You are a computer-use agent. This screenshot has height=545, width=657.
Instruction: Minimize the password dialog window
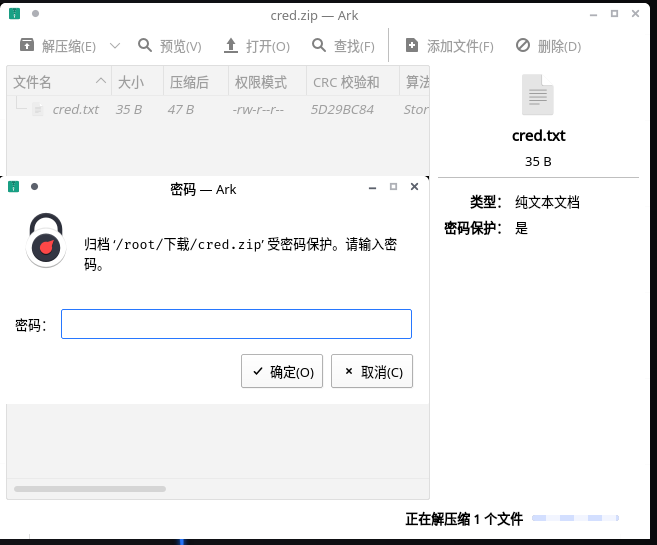point(372,188)
